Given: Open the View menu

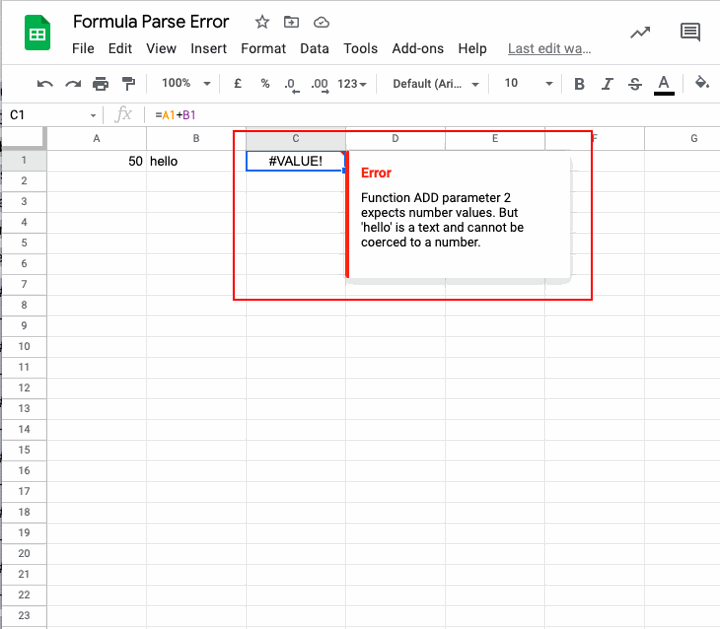Looking at the screenshot, I should [161, 48].
